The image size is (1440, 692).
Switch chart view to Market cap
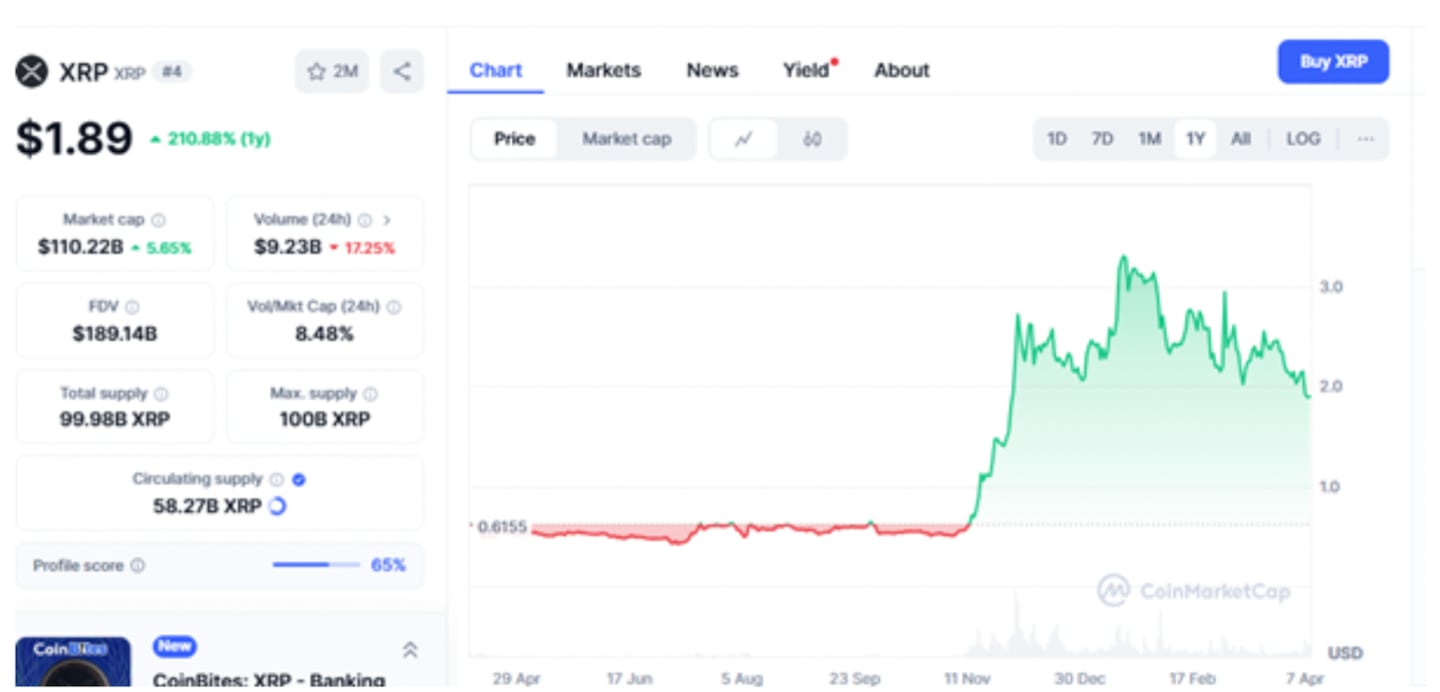627,139
